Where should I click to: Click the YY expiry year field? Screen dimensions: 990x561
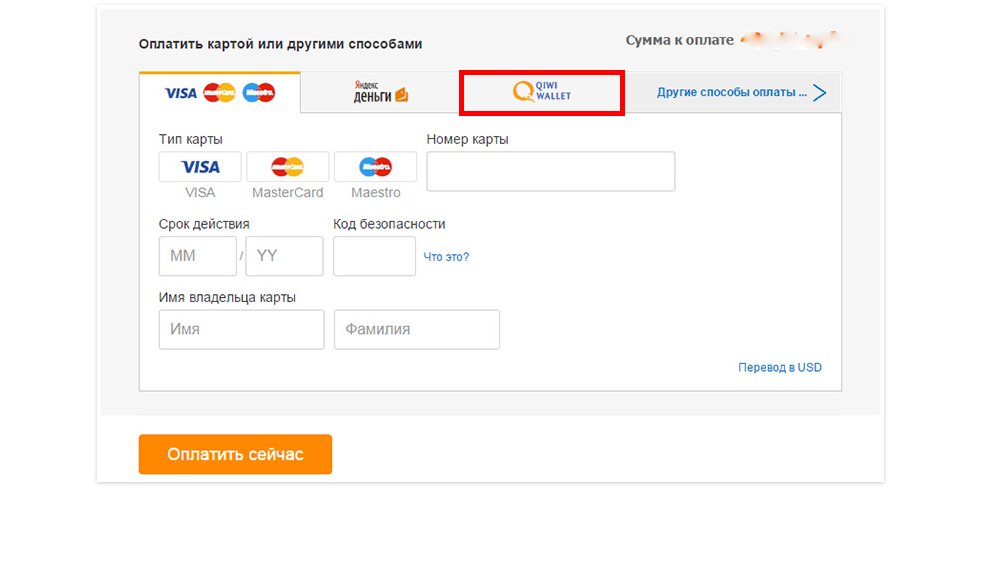click(x=284, y=256)
